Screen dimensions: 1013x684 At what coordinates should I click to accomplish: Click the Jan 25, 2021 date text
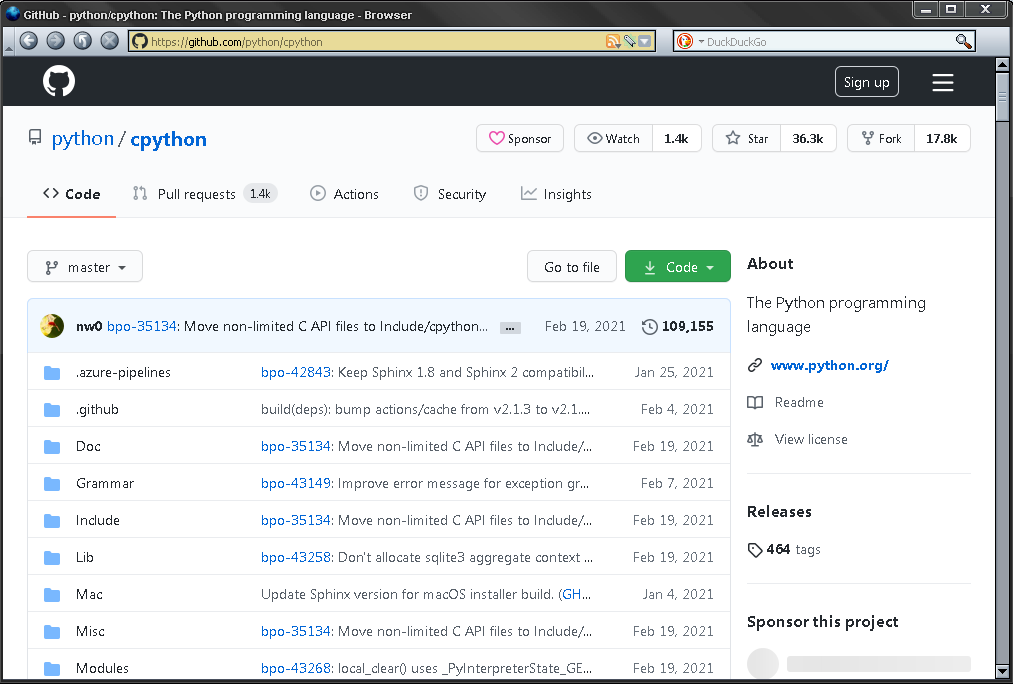(674, 372)
